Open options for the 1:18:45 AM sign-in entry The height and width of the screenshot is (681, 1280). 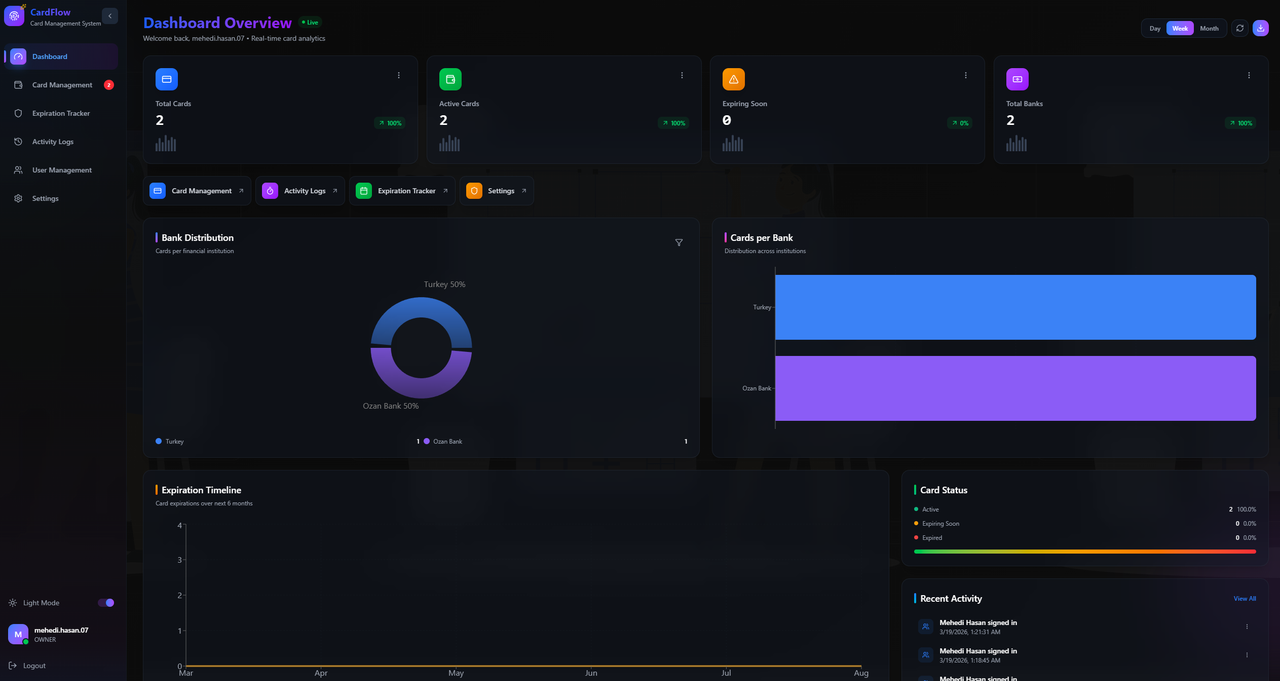coord(1247,655)
